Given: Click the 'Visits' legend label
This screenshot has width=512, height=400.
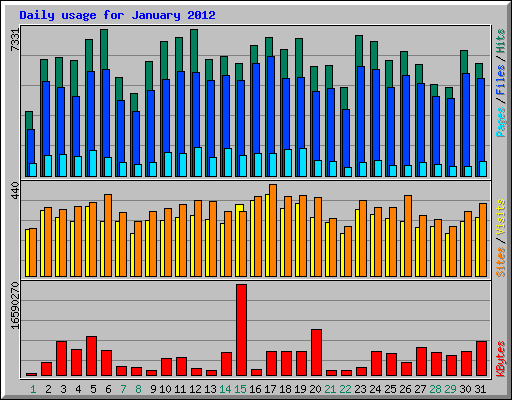Looking at the screenshot, I should click(x=501, y=218).
